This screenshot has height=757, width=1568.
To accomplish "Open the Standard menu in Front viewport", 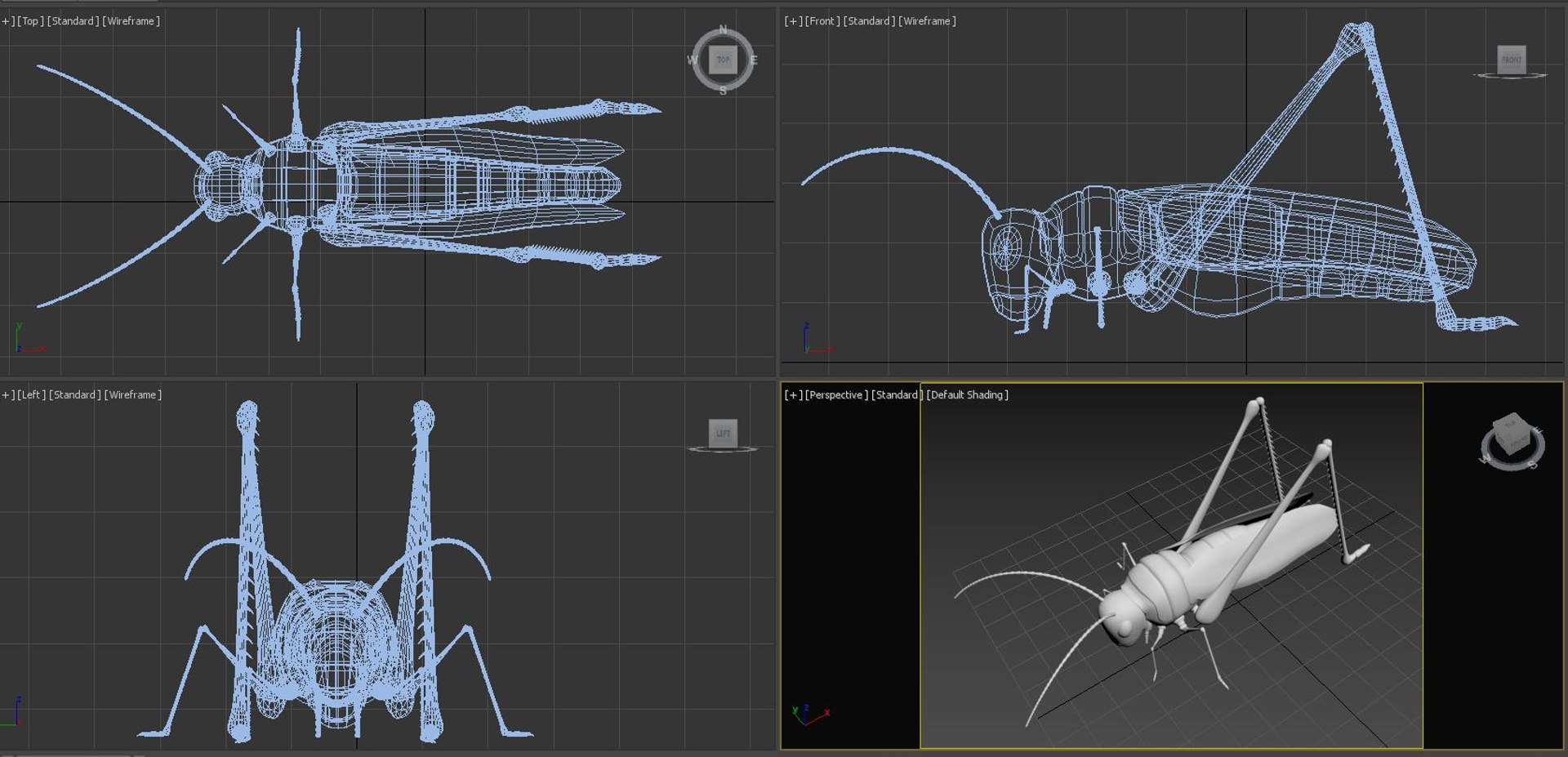I will (x=869, y=21).
